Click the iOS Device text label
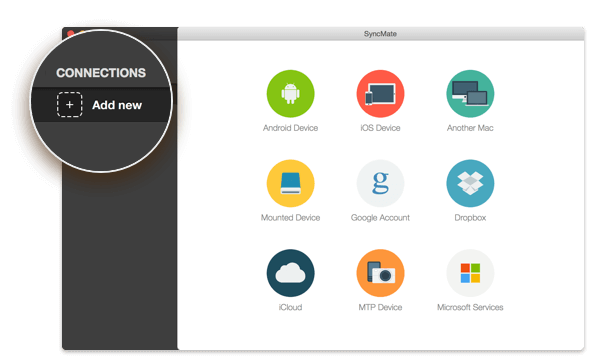Image resolution: width=600 pixels, height=360 pixels. (380, 128)
